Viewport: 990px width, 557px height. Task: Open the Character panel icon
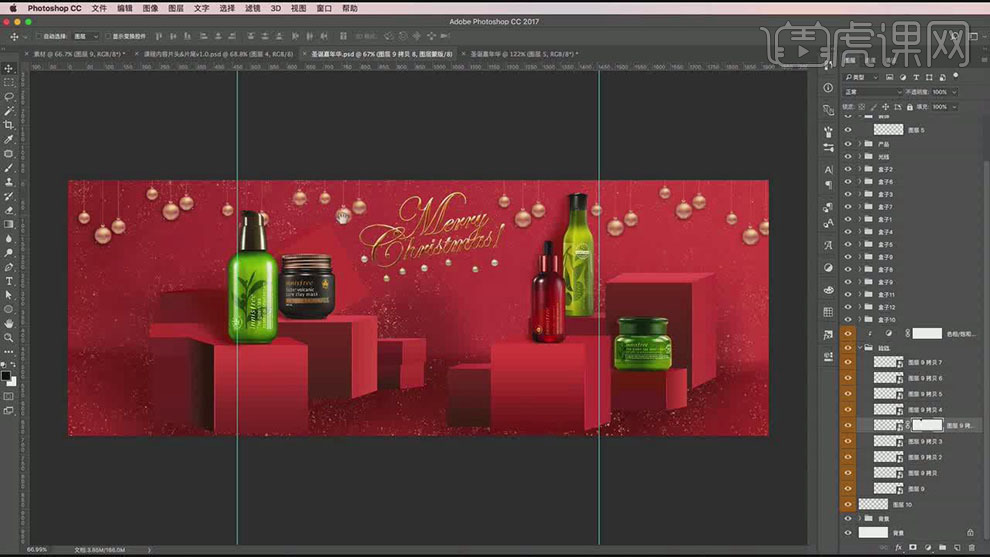click(x=828, y=169)
